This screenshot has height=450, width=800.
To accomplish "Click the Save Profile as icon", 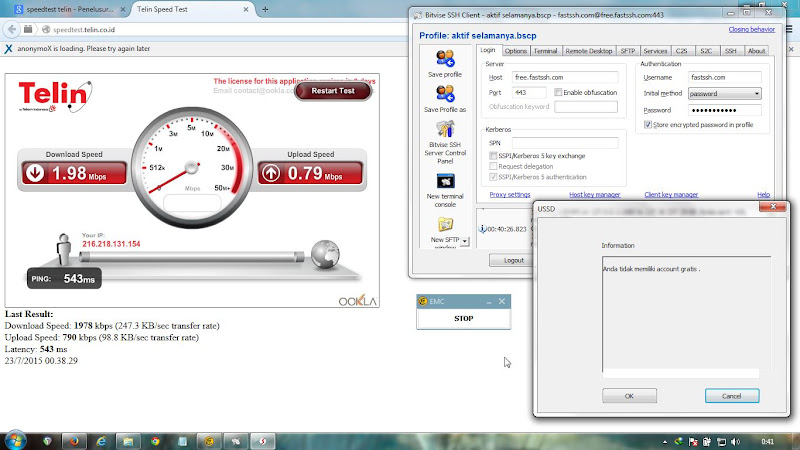I will click(445, 98).
